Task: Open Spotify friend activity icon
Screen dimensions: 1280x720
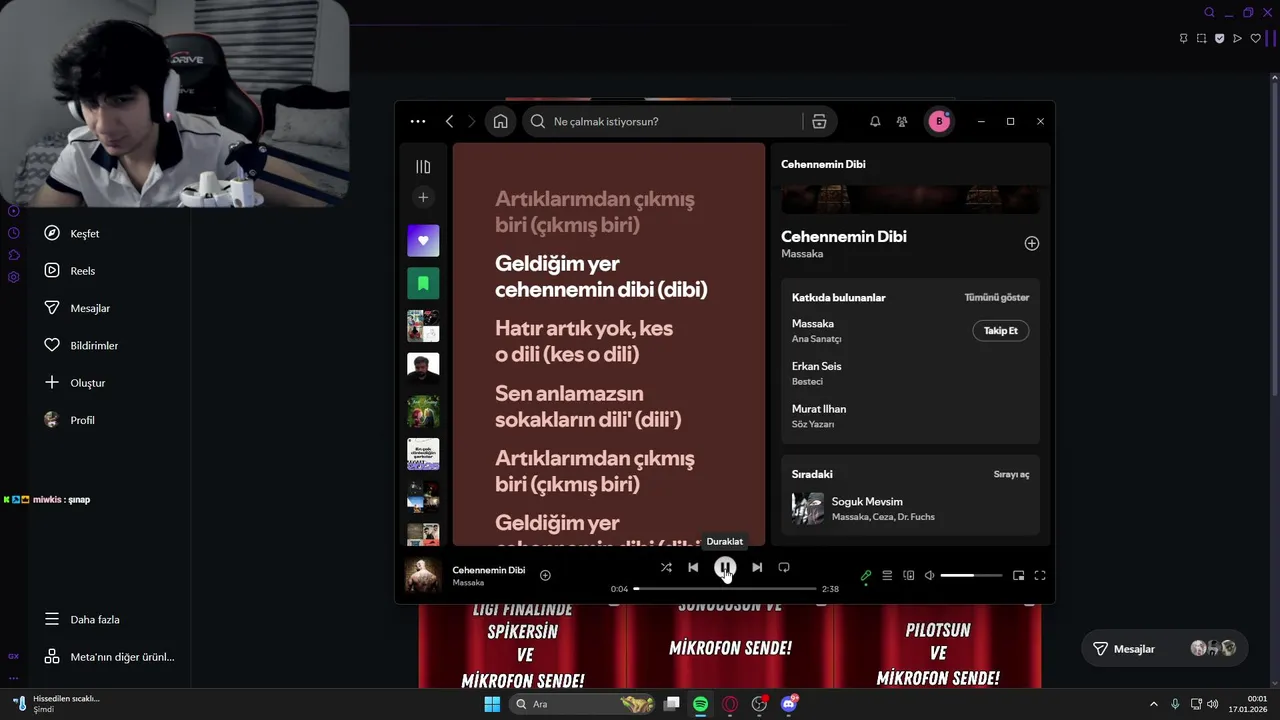Action: [x=902, y=121]
